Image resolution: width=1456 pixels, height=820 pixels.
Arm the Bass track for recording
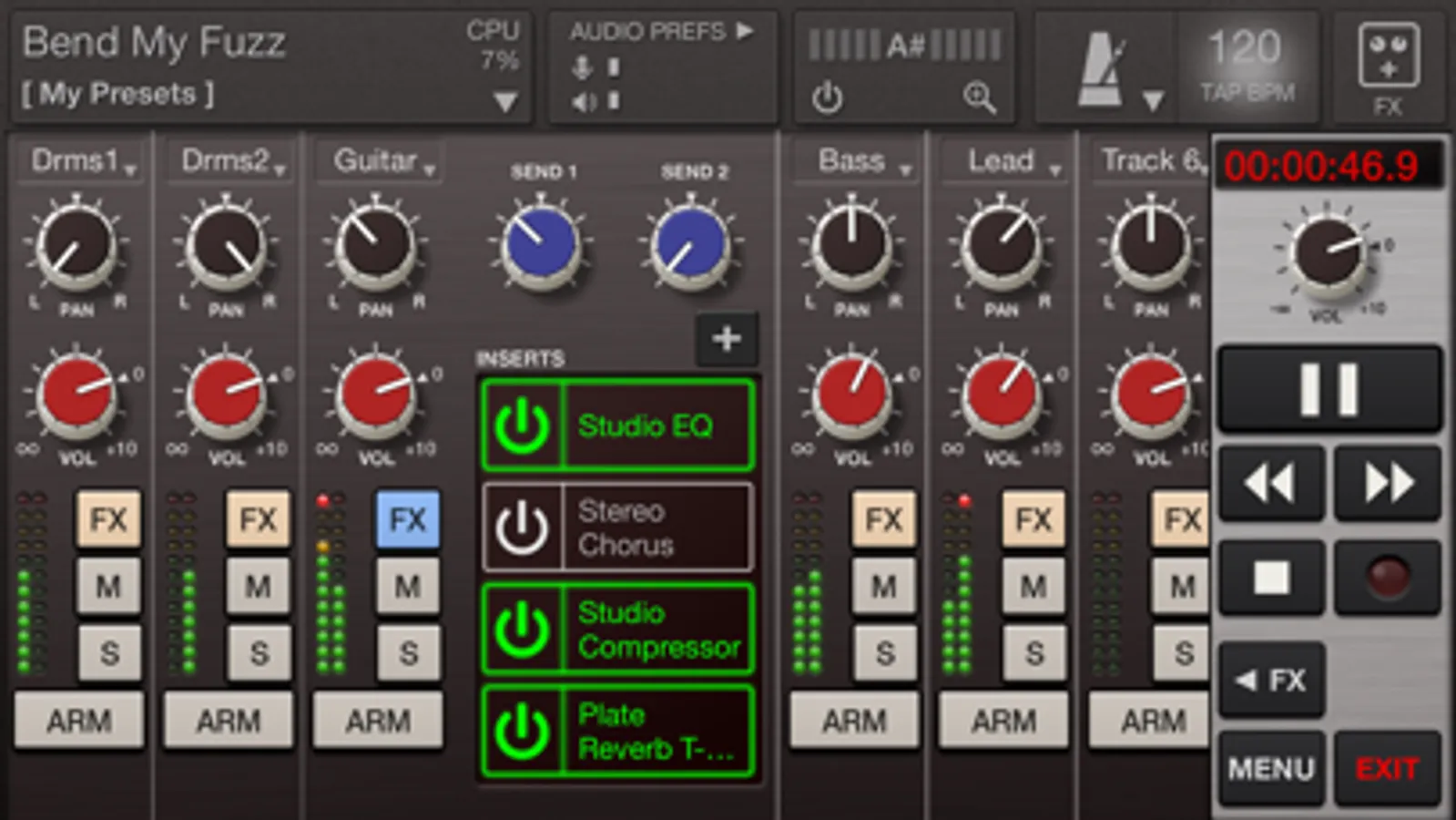pos(854,721)
